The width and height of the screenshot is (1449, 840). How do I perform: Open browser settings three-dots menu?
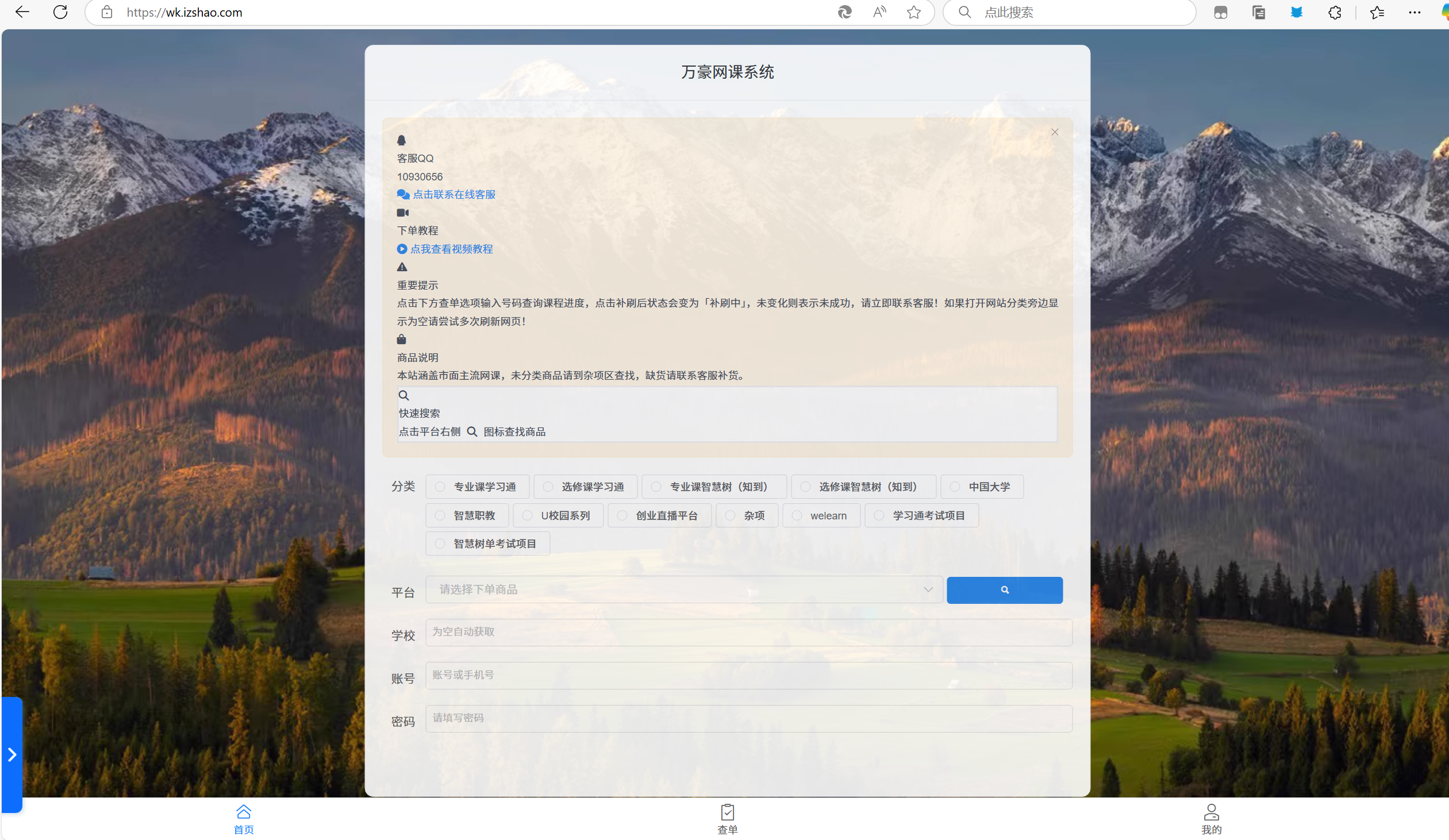[x=1414, y=12]
